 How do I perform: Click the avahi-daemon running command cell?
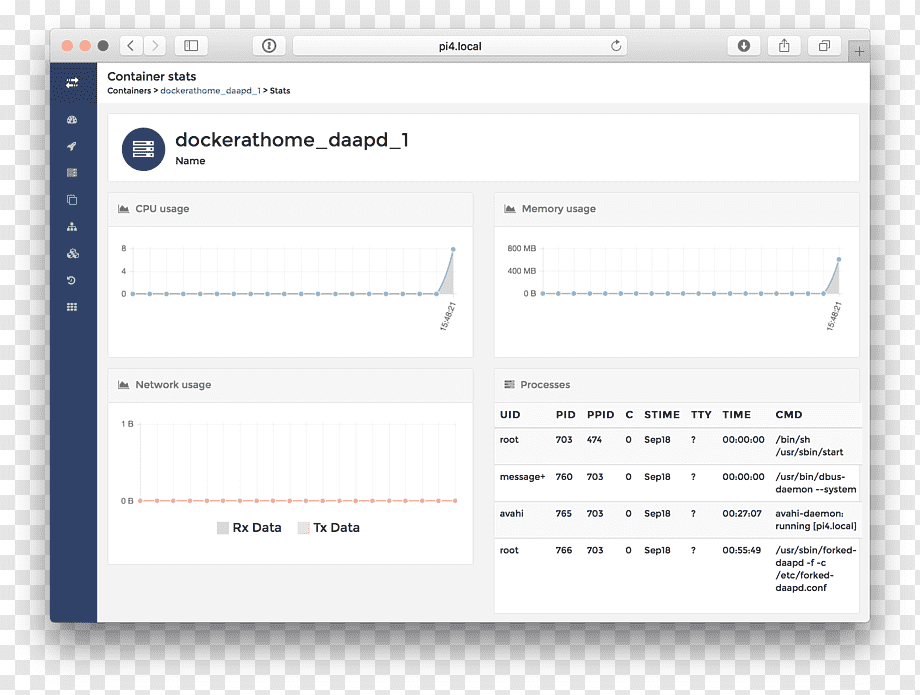click(816, 520)
